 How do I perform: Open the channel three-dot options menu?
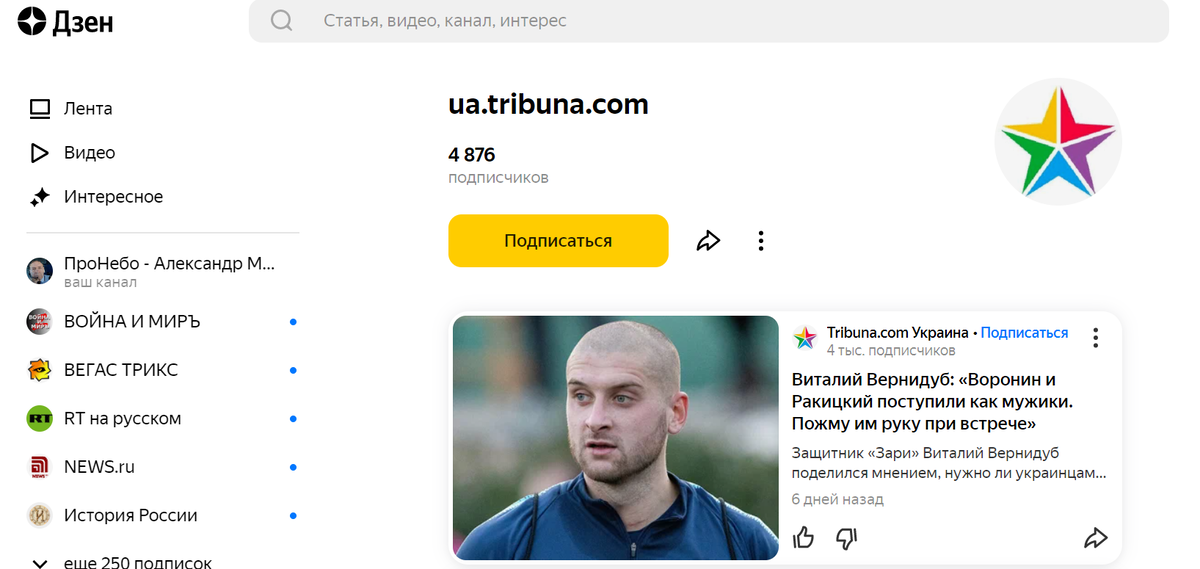[761, 241]
